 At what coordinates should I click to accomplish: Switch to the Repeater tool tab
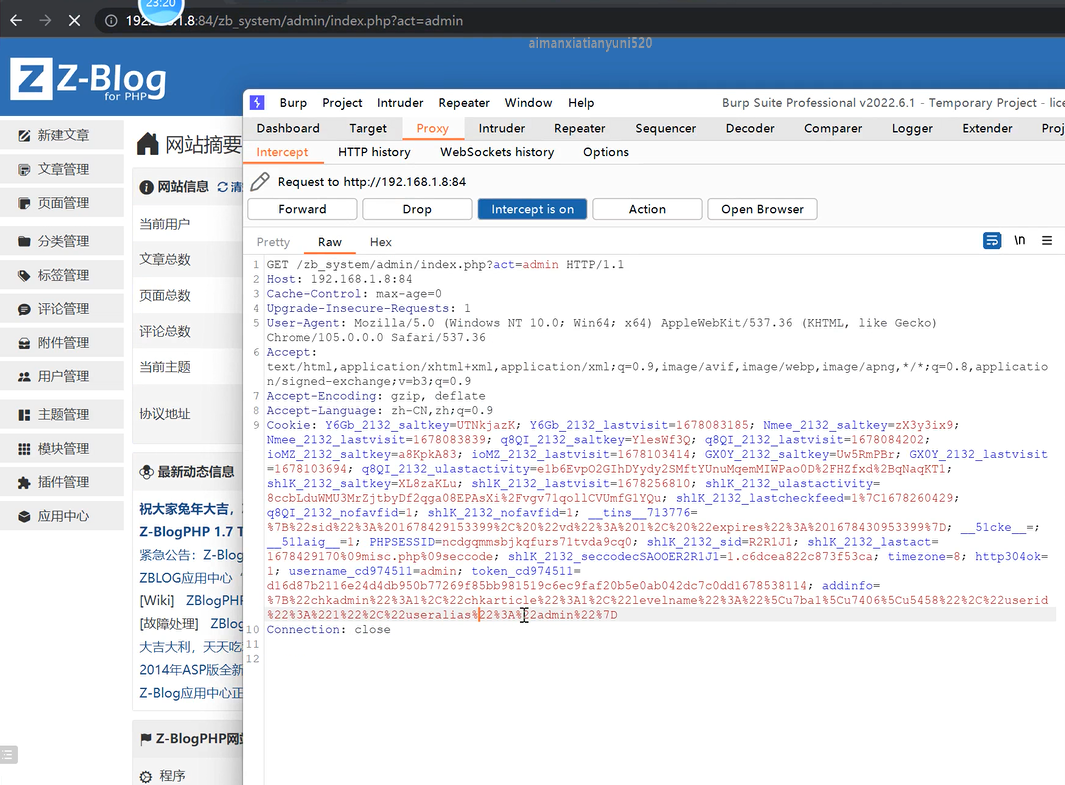(579, 128)
